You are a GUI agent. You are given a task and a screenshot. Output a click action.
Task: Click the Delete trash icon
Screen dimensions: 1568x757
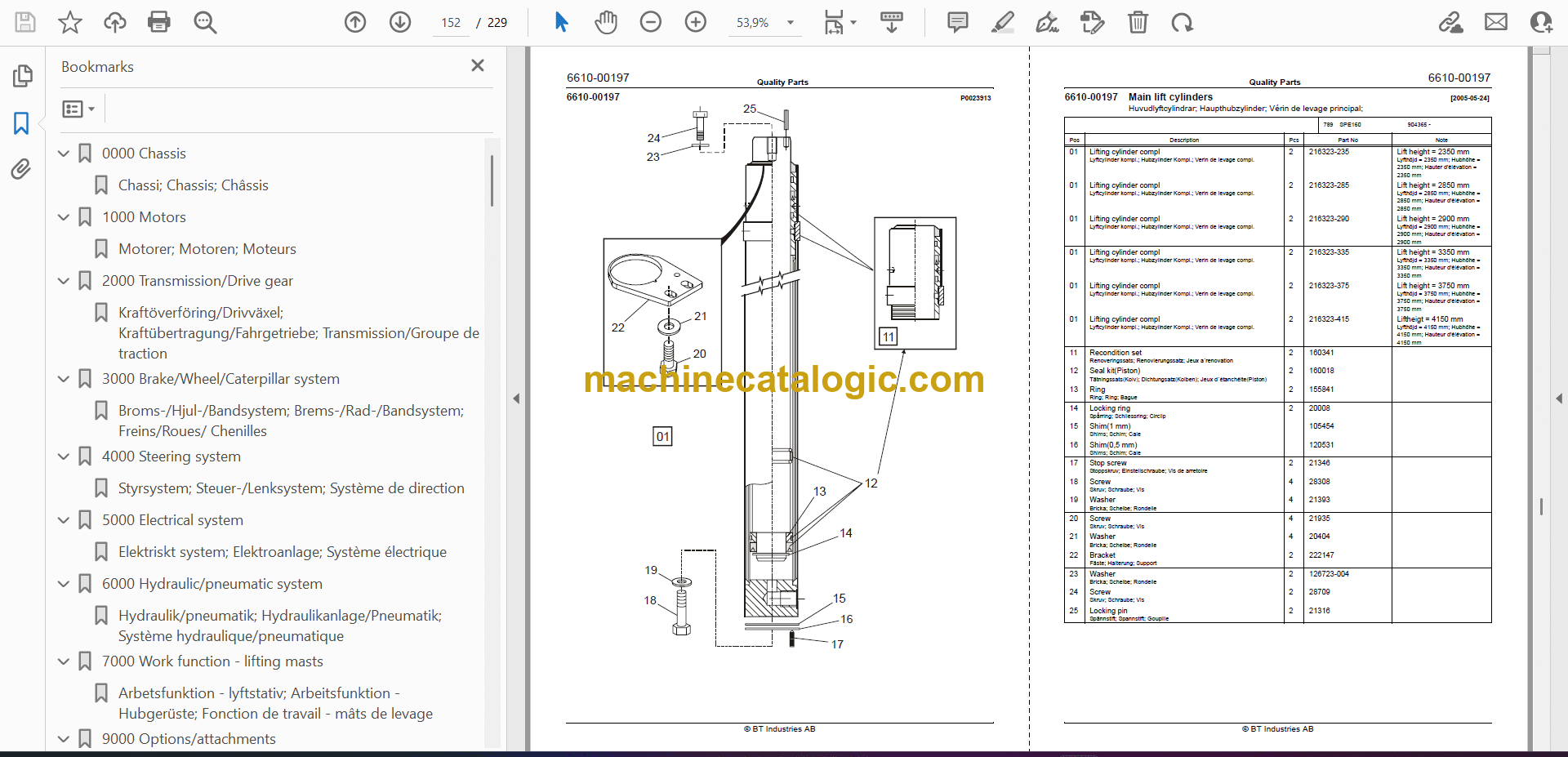coord(1137,22)
